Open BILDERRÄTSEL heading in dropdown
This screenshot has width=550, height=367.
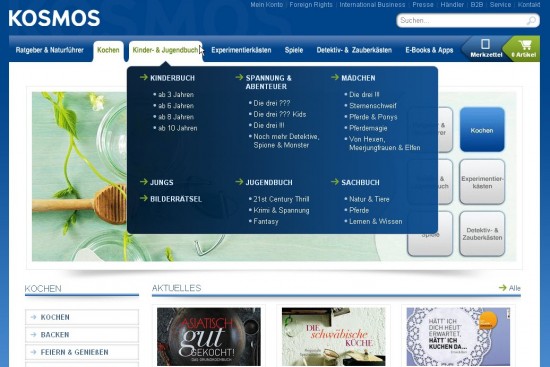pos(176,199)
